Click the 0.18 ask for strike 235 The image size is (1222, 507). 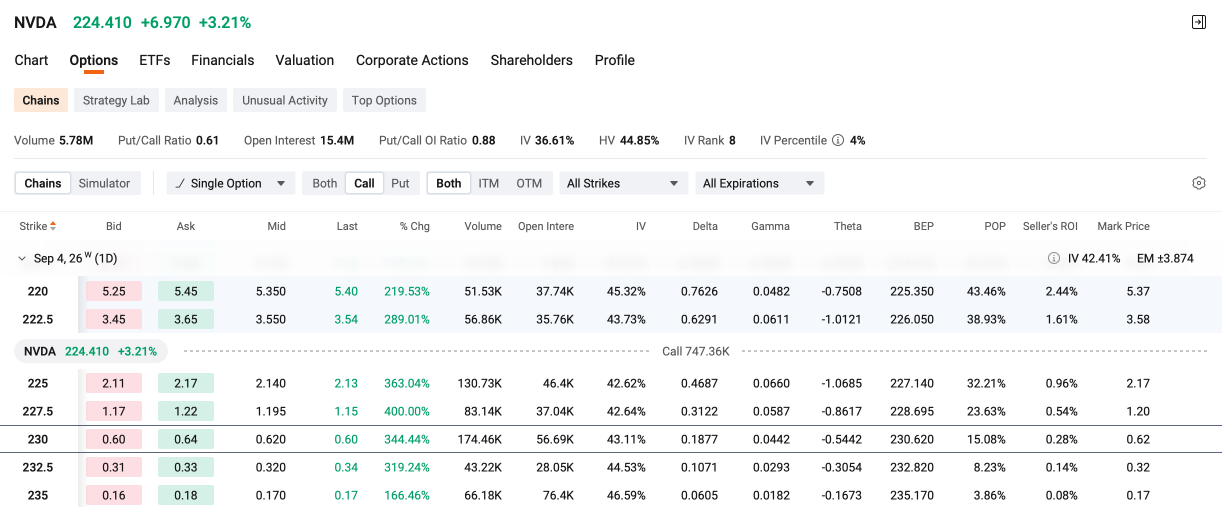tap(186, 495)
